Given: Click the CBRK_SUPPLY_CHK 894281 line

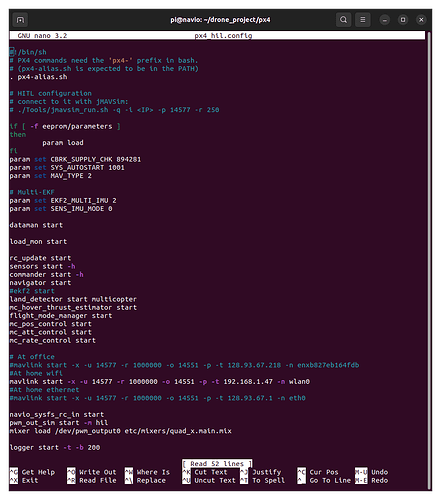Looking at the screenshot, I should (x=75, y=159).
